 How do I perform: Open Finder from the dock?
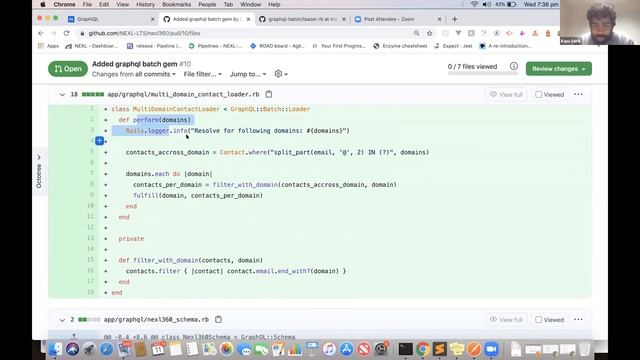click(55, 349)
